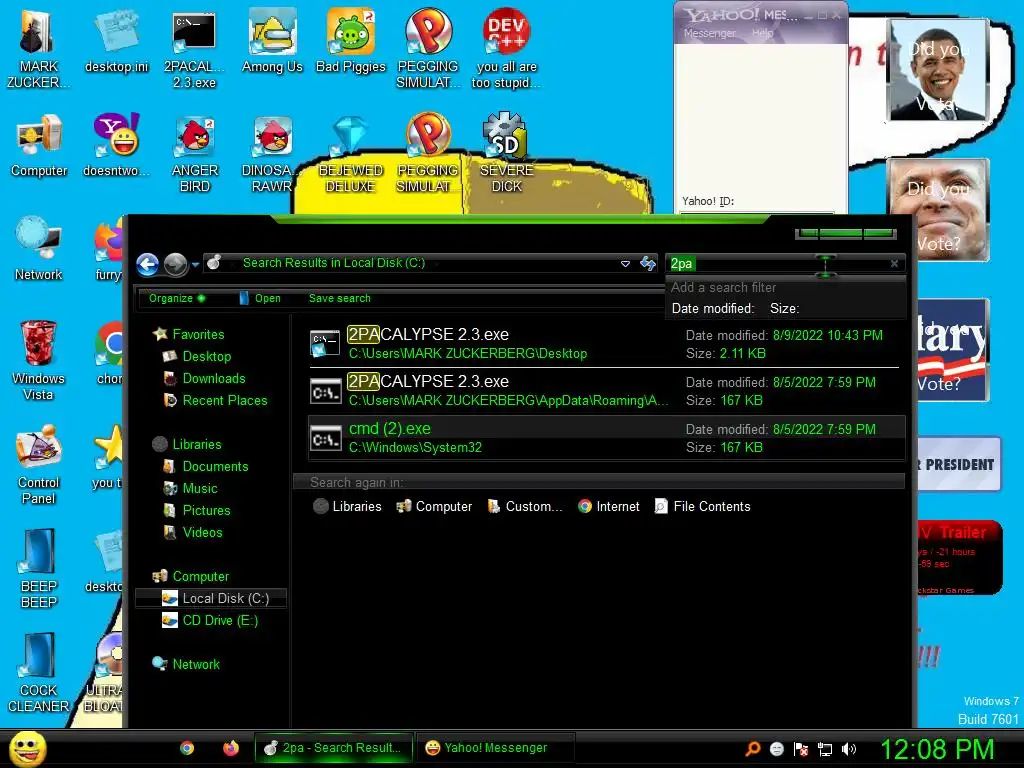Click the network tray icon
The height and width of the screenshot is (768, 1024).
pos(825,749)
